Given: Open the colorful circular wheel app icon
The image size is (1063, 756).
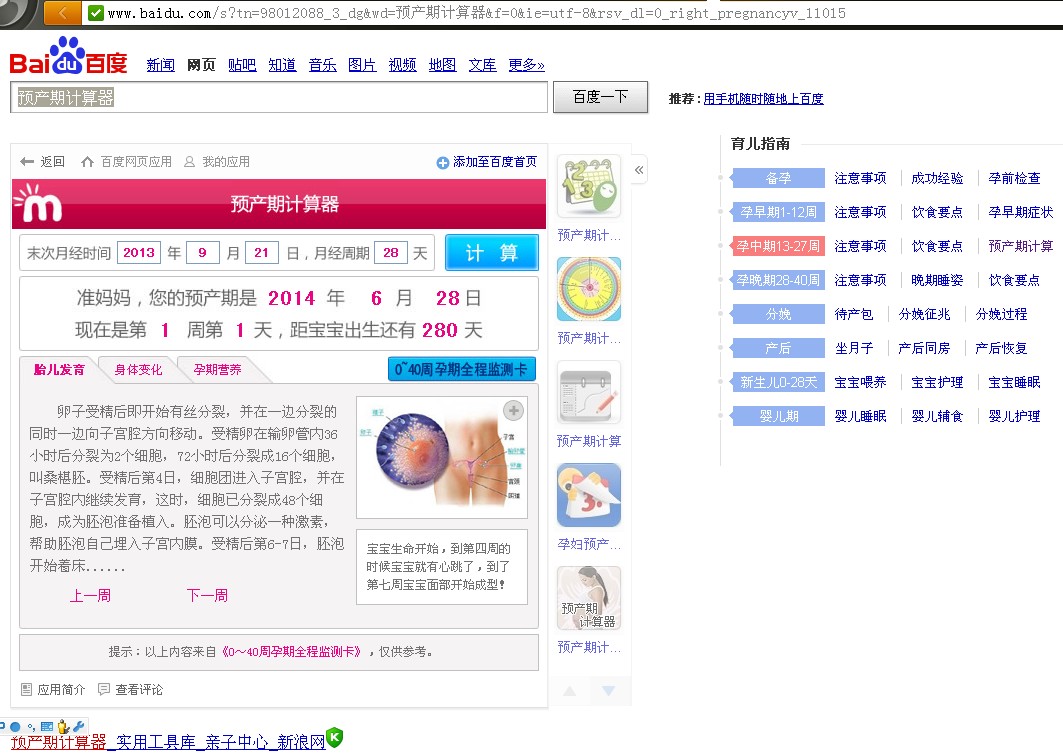Looking at the screenshot, I should click(588, 289).
